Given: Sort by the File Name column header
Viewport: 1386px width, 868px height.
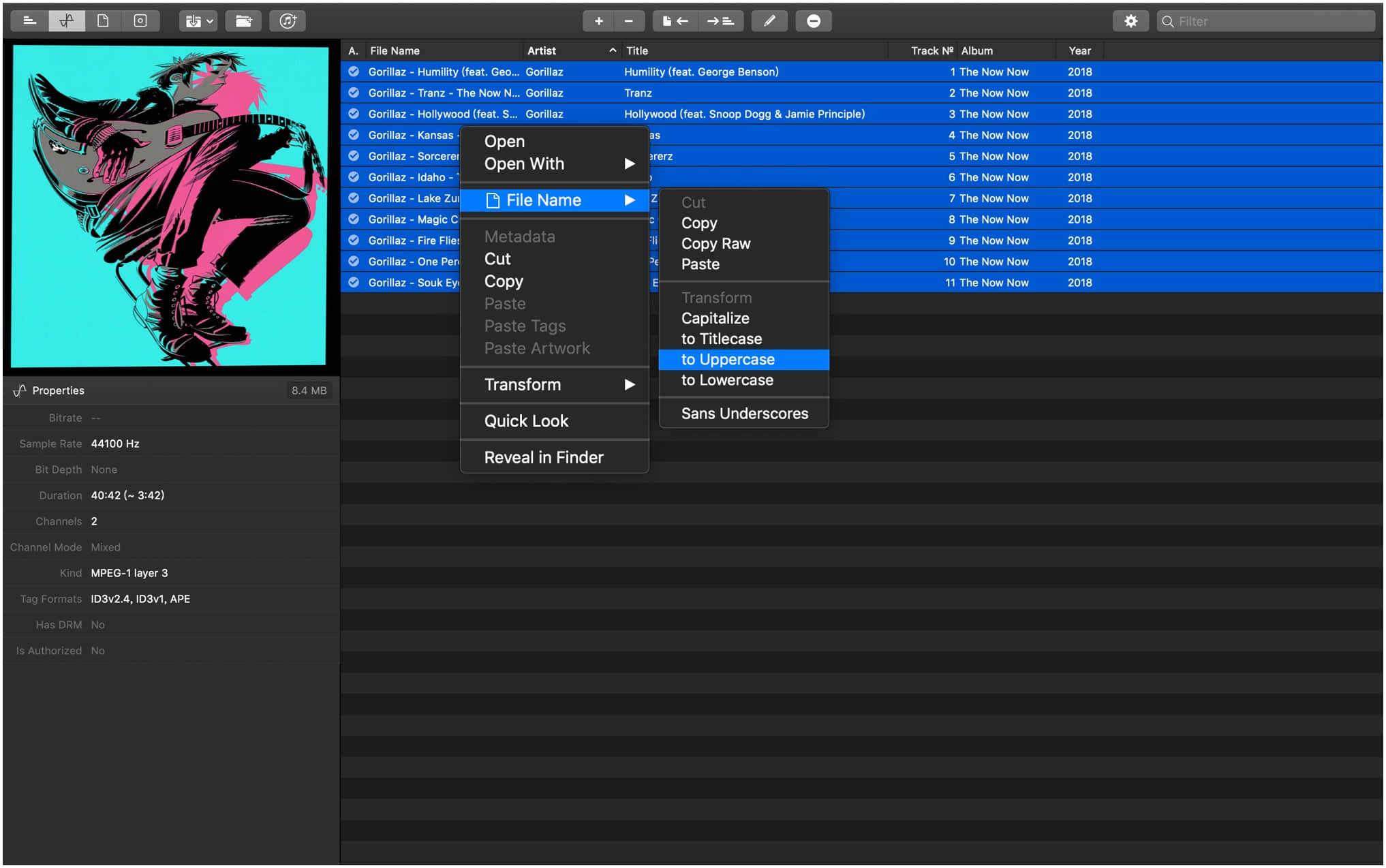Looking at the screenshot, I should pos(443,50).
